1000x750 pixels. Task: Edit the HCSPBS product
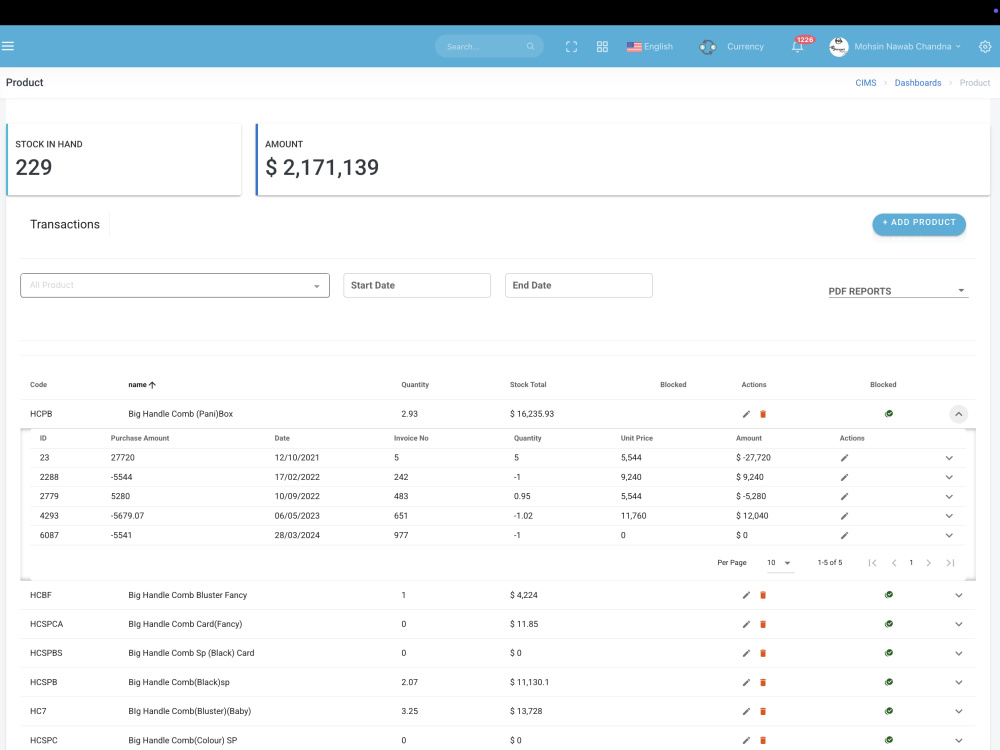(x=746, y=653)
